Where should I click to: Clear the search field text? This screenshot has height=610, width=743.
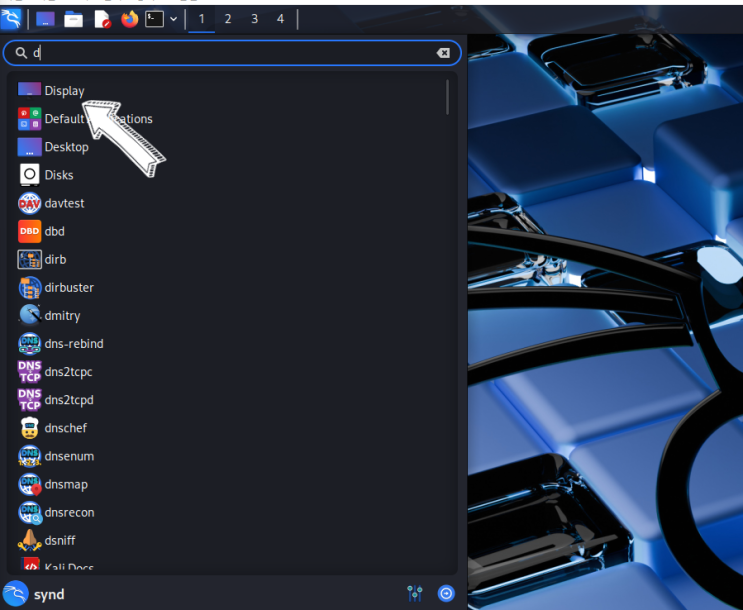[443, 53]
